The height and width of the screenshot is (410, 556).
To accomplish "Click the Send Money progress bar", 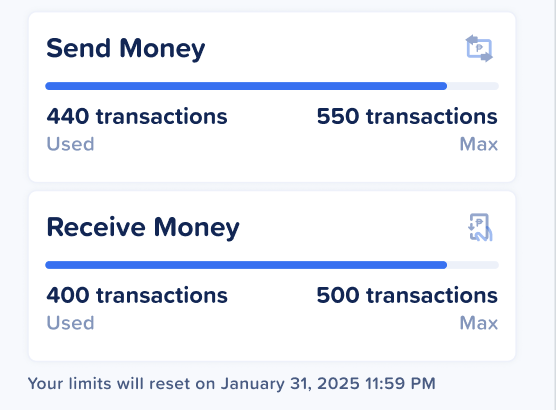I will point(272,86).
